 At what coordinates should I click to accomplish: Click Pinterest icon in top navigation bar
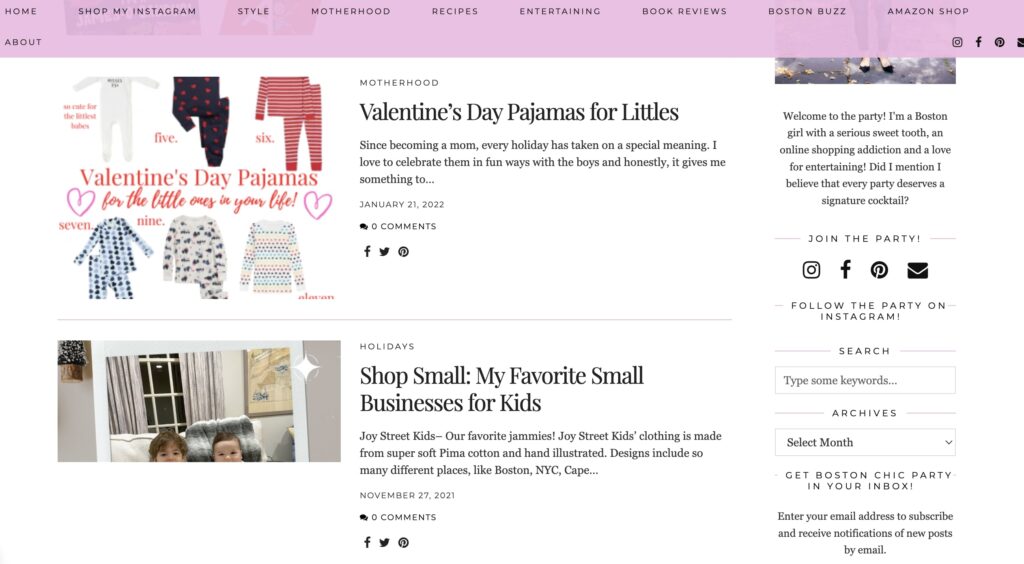tap(999, 42)
